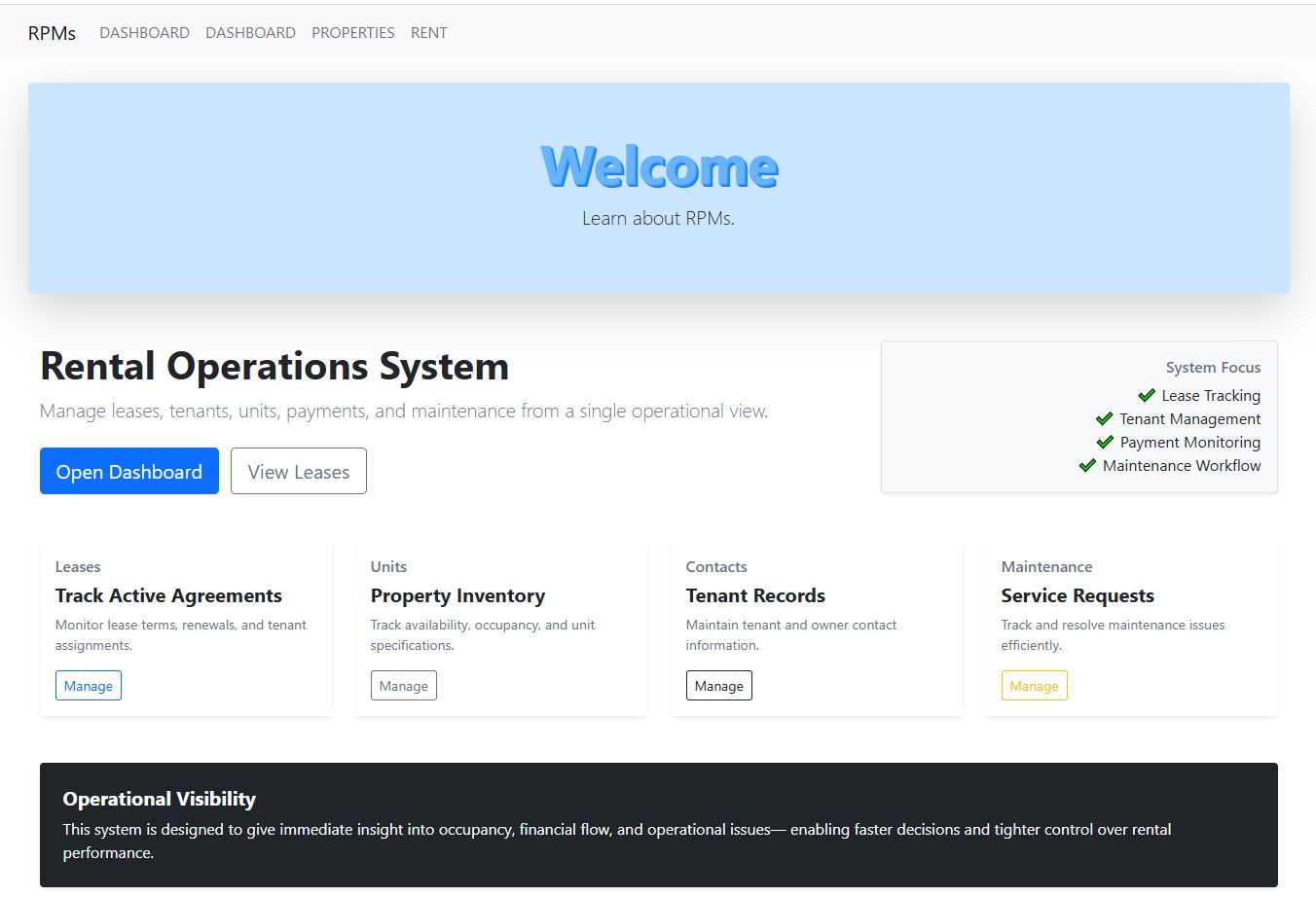Click the Welcome banner
This screenshot has height=897, width=1316.
point(658,187)
